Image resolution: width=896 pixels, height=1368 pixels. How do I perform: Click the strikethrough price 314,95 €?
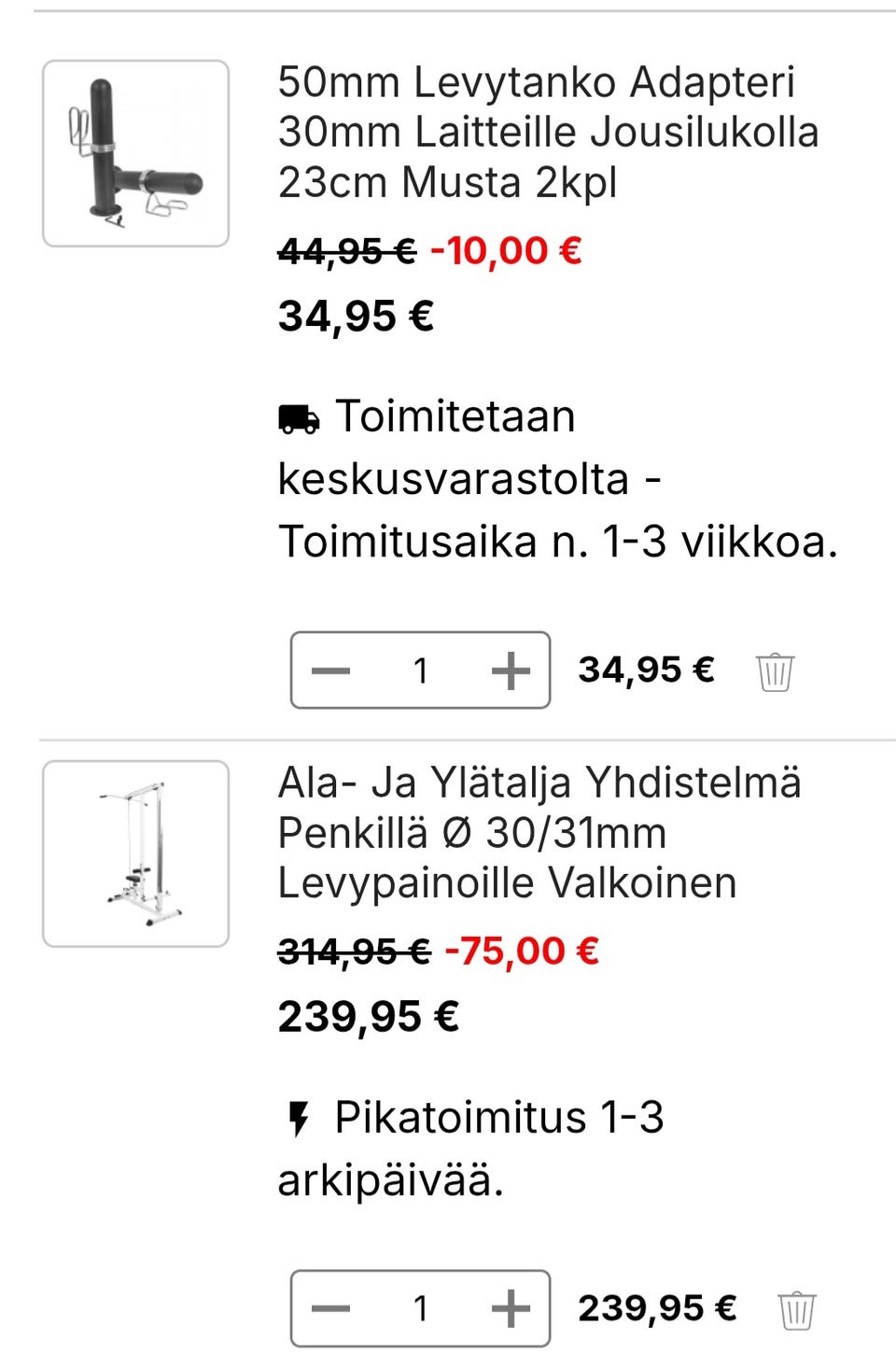point(353,950)
